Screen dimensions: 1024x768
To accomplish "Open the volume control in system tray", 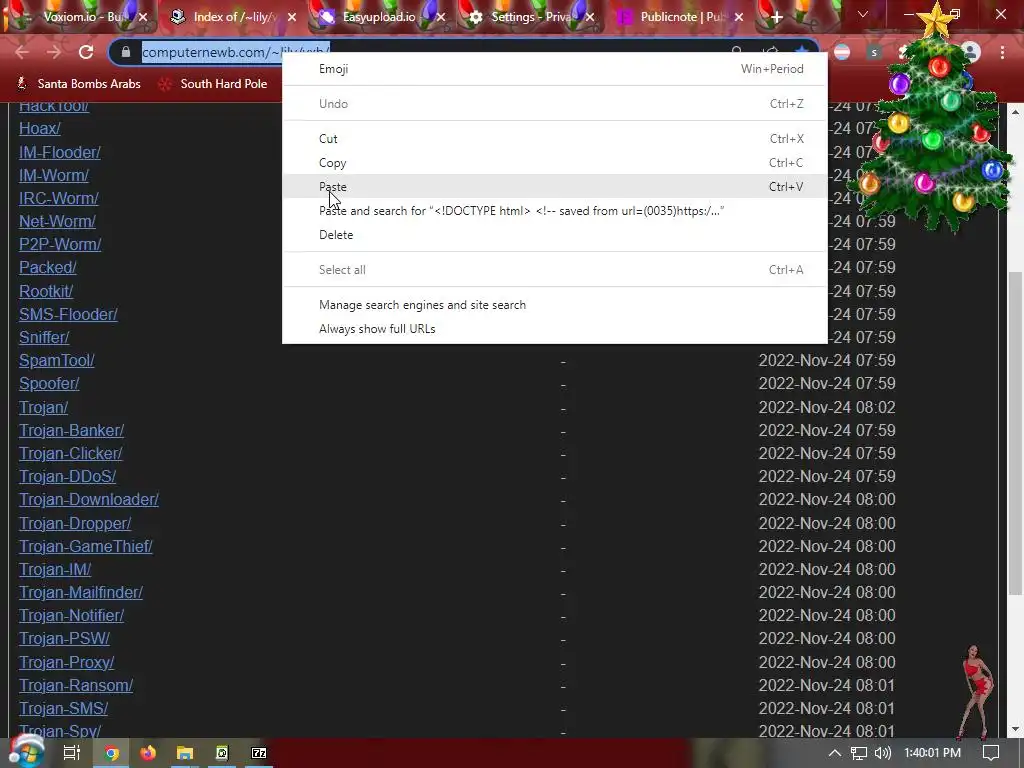I will pyautogui.click(x=882, y=753).
